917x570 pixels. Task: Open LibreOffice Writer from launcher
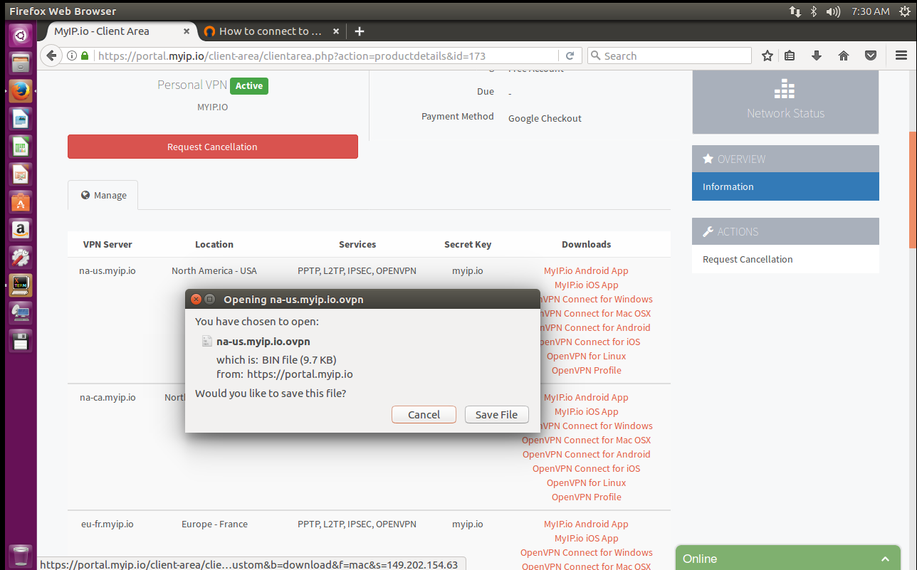[20, 119]
